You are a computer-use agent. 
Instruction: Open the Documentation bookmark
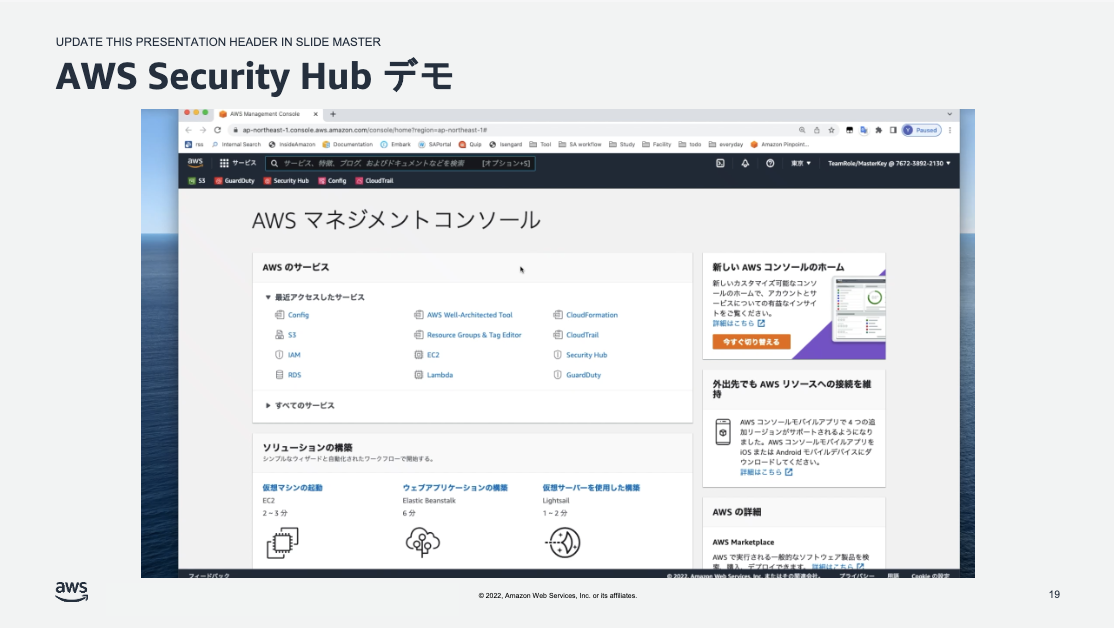click(347, 144)
